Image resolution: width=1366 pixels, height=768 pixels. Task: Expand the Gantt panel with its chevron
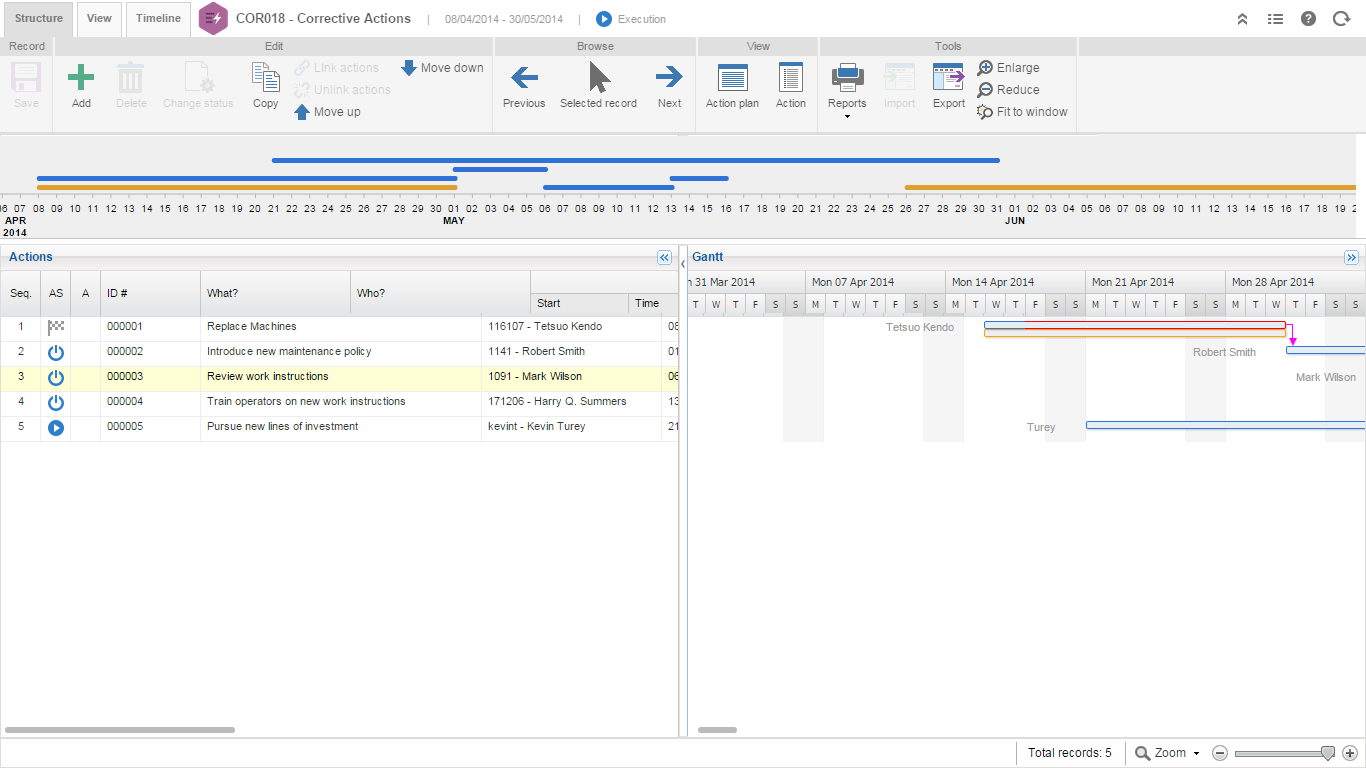[1352, 257]
